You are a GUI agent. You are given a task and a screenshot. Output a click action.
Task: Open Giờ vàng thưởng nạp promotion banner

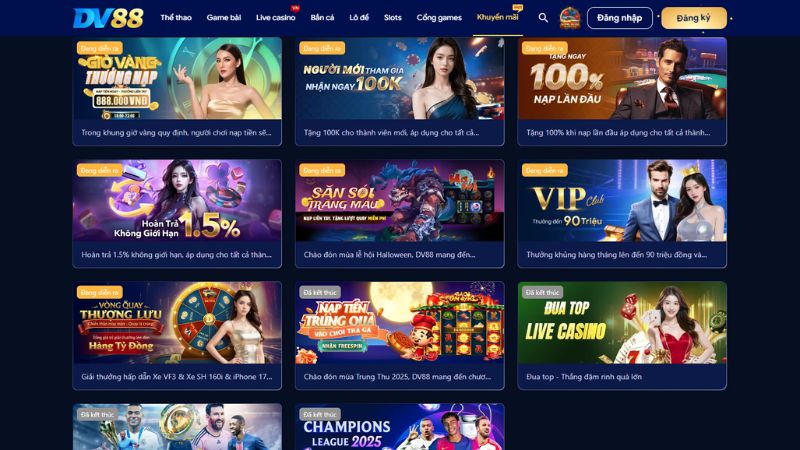(x=177, y=79)
